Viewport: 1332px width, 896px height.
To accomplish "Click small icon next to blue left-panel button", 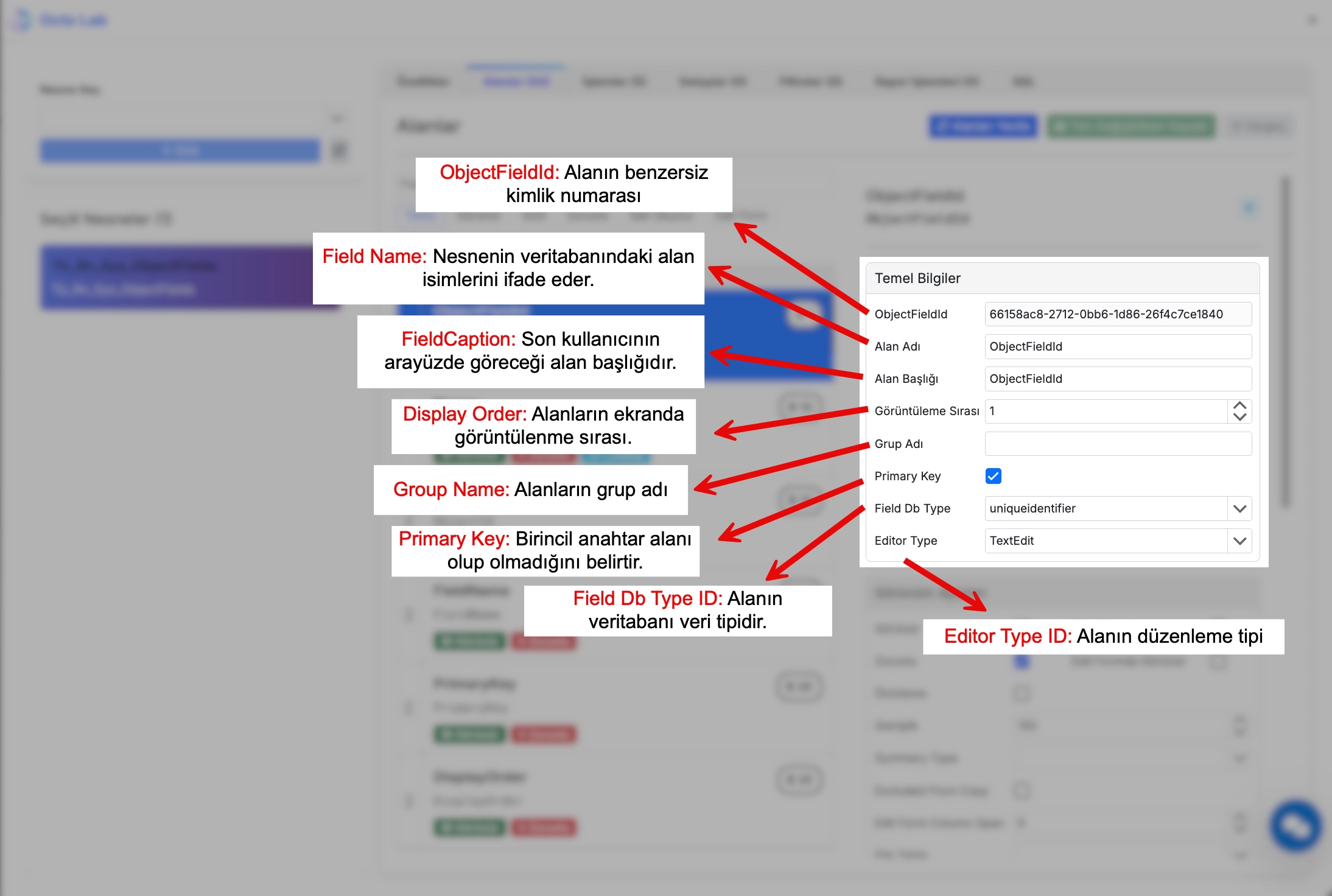I will point(340,150).
